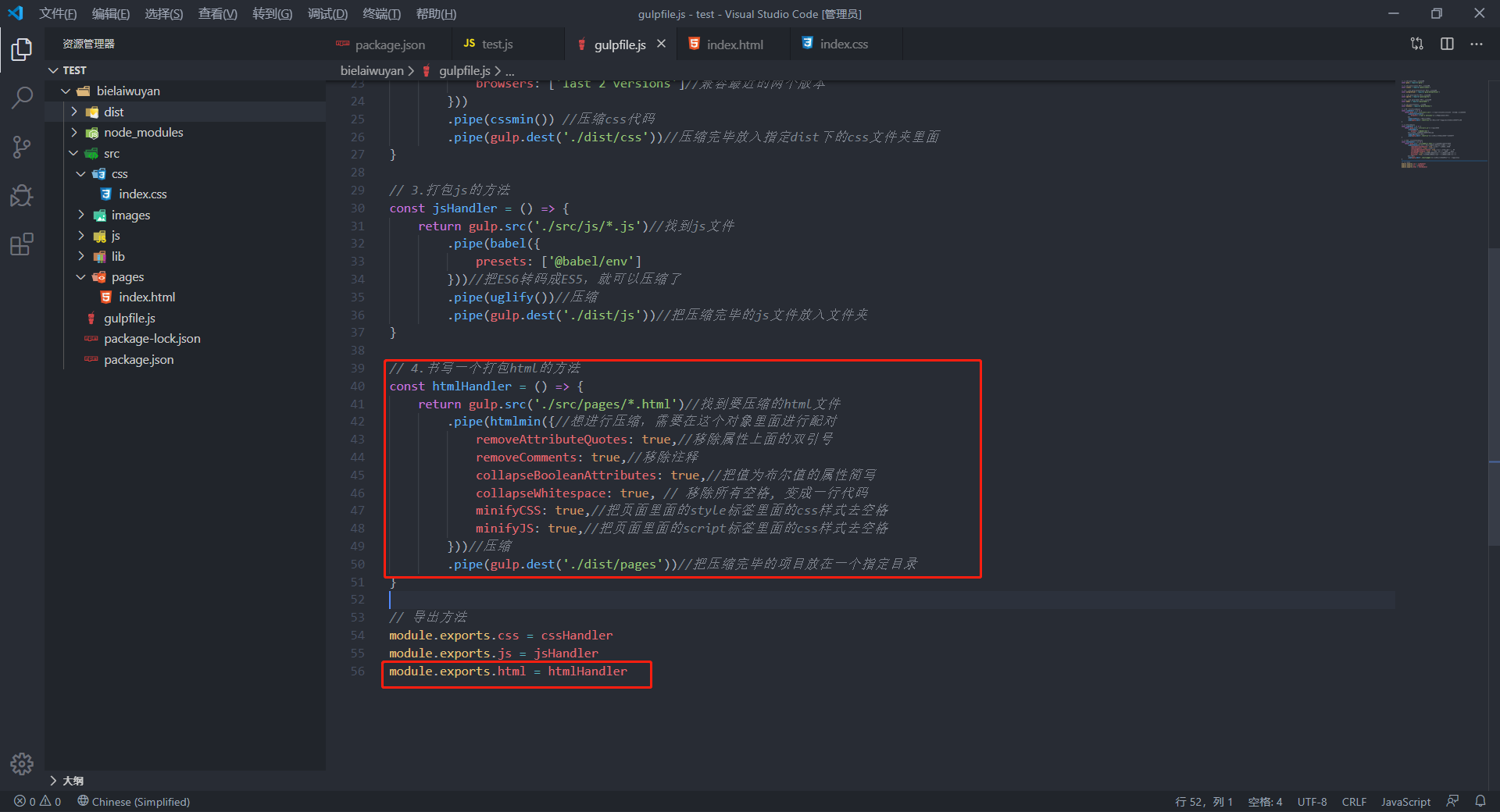Screen dimensions: 1500x812
Task: Click the 资源管理器 explorer panel title
Action: click(x=88, y=44)
